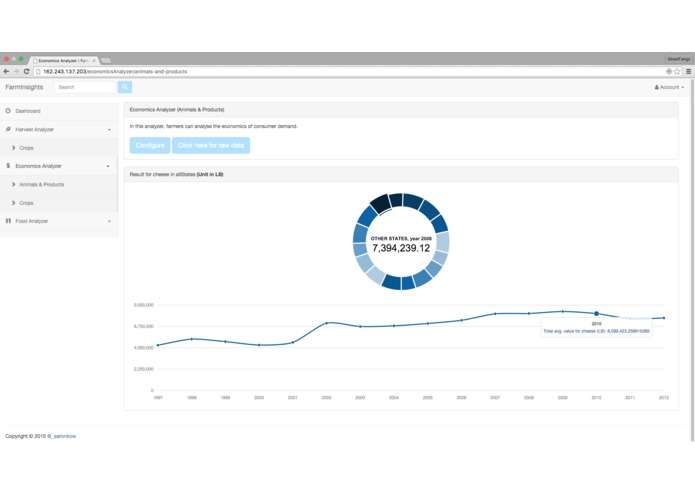This screenshot has height=494, width=695.
Task: Close the Economics Analyzer browser tab
Action: click(94, 60)
